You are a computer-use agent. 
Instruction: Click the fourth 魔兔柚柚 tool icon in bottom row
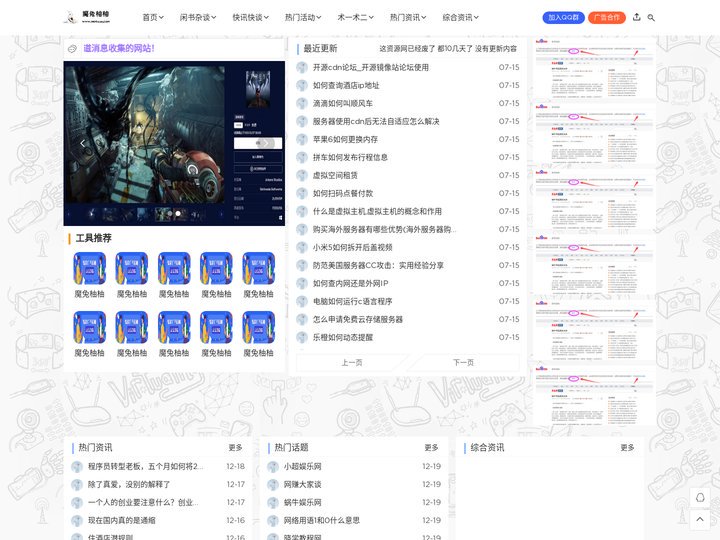click(216, 327)
